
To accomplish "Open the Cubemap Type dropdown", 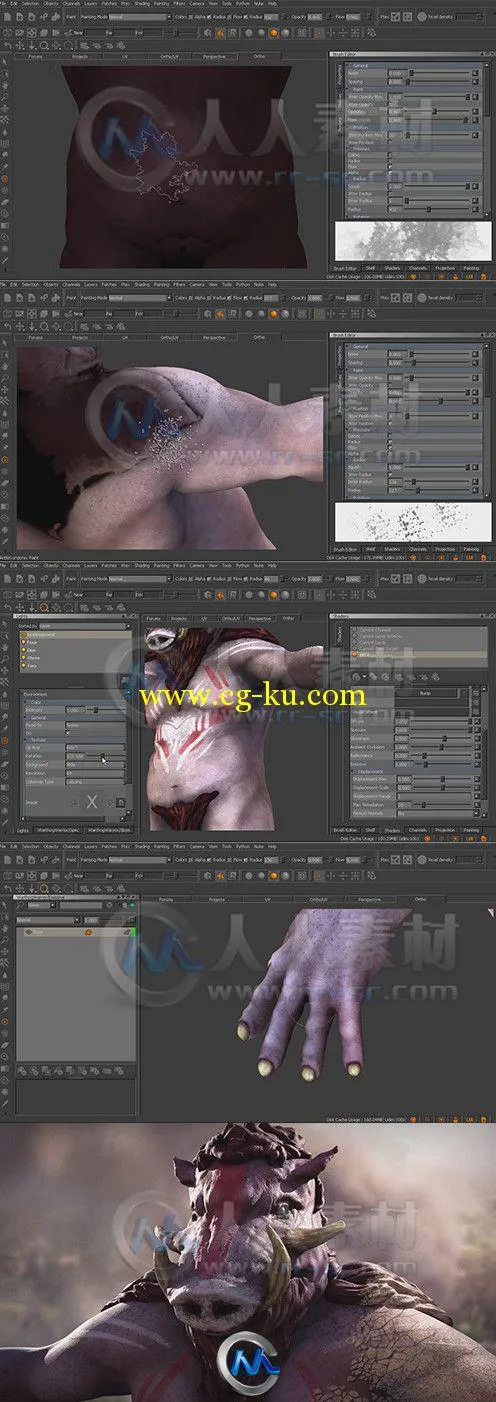I will (x=95, y=781).
